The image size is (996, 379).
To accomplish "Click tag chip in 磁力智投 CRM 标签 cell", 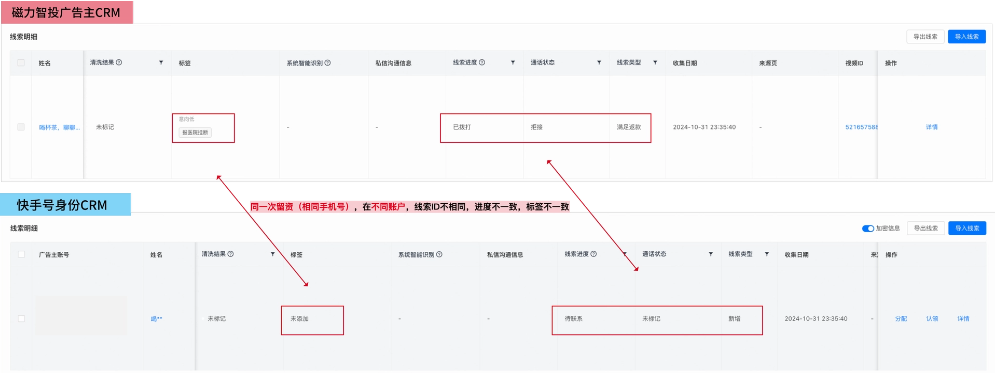I will pyautogui.click(x=196, y=133).
